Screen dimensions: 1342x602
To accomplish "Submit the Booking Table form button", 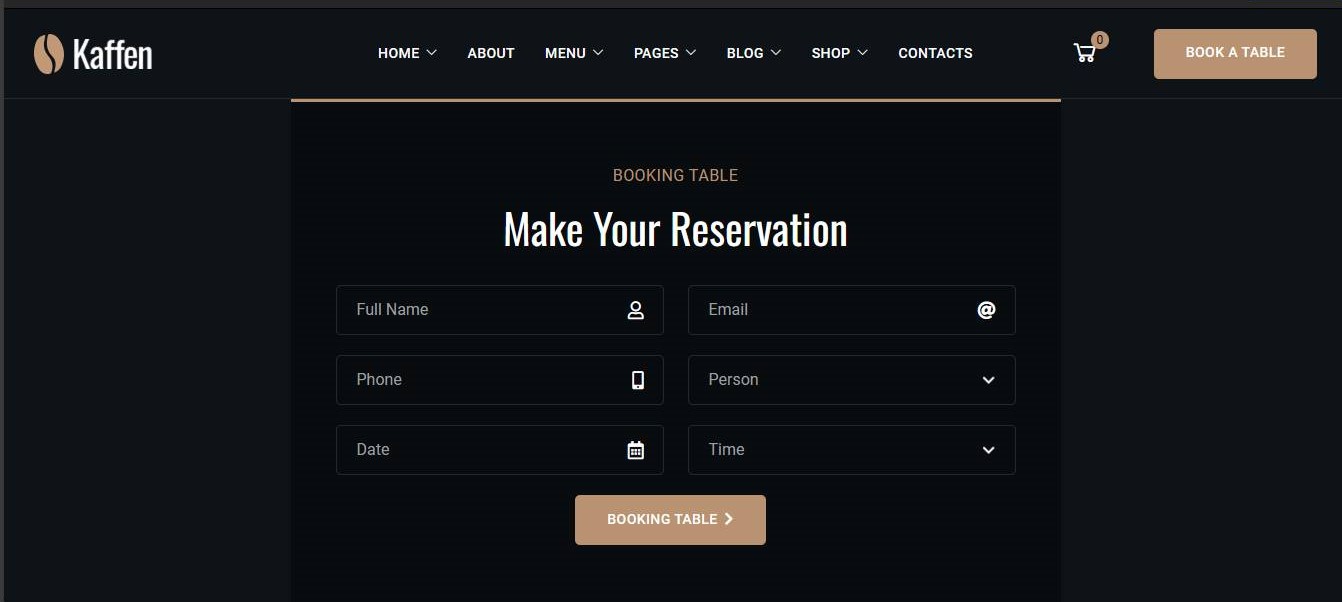I will (670, 520).
